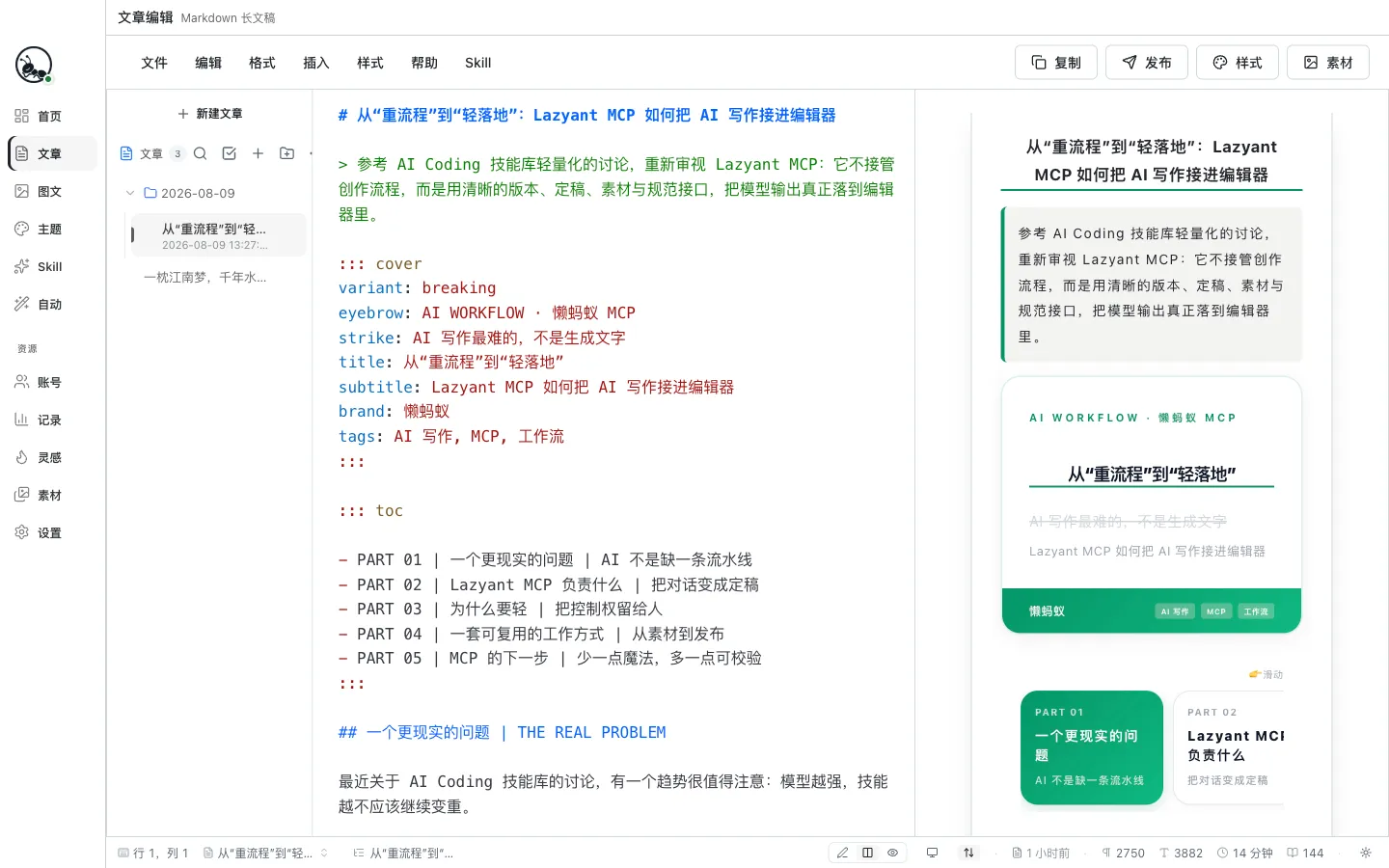The image size is (1389, 868).
Task: Open the 首页 home page in sidebar
Action: 53,116
